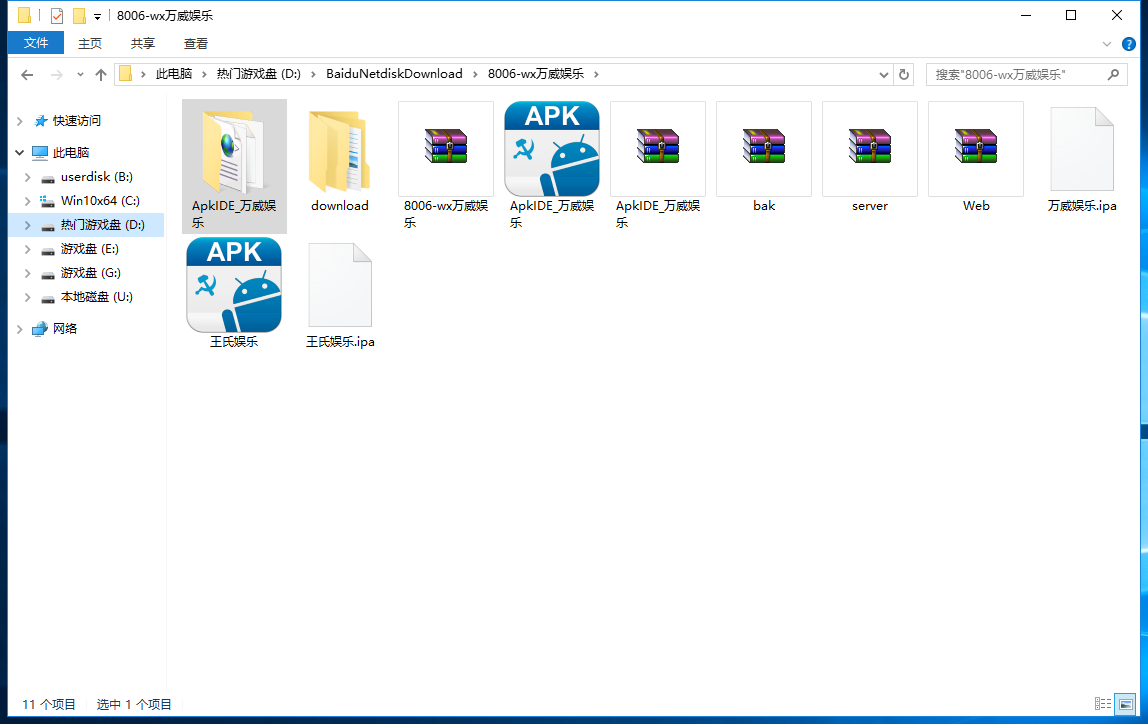This screenshot has height=724, width=1148.
Task: Switch to the 查看 ribbon tab
Action: [195, 44]
